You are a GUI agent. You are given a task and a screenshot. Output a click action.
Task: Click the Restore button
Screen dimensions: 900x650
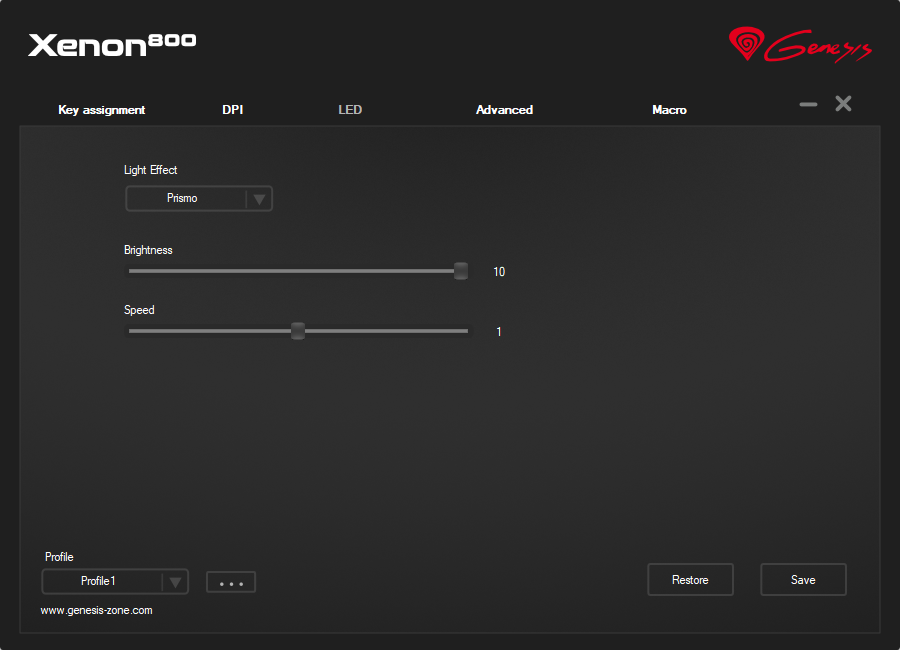pos(690,580)
